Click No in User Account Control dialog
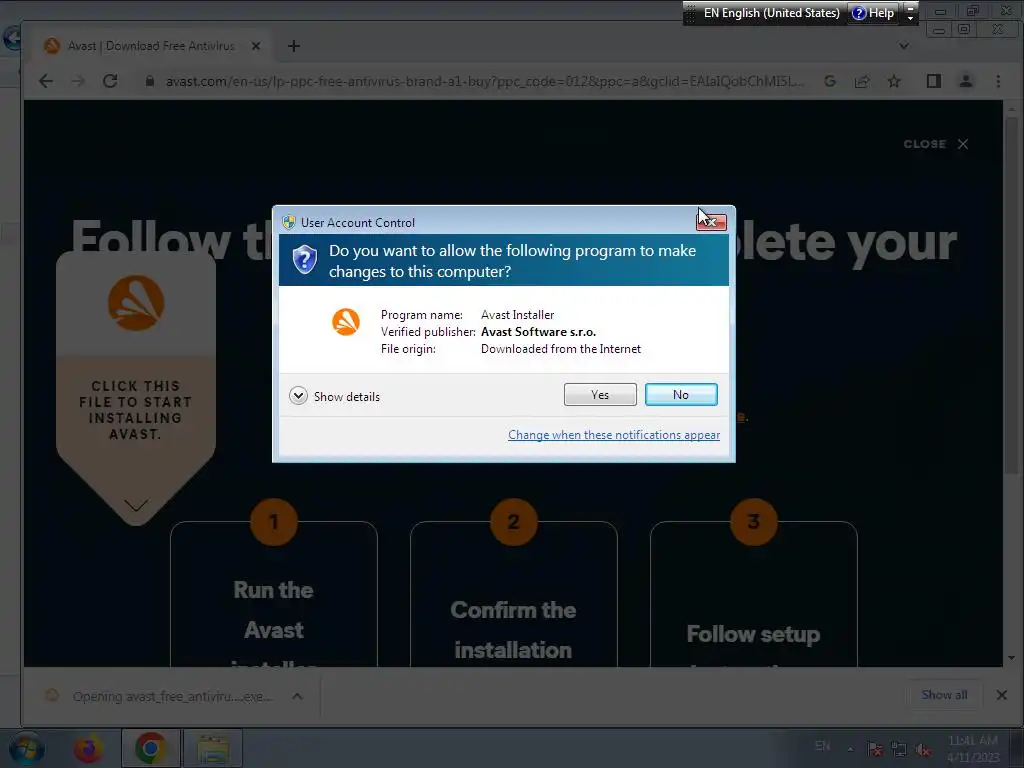This screenshot has width=1024, height=768. click(680, 394)
